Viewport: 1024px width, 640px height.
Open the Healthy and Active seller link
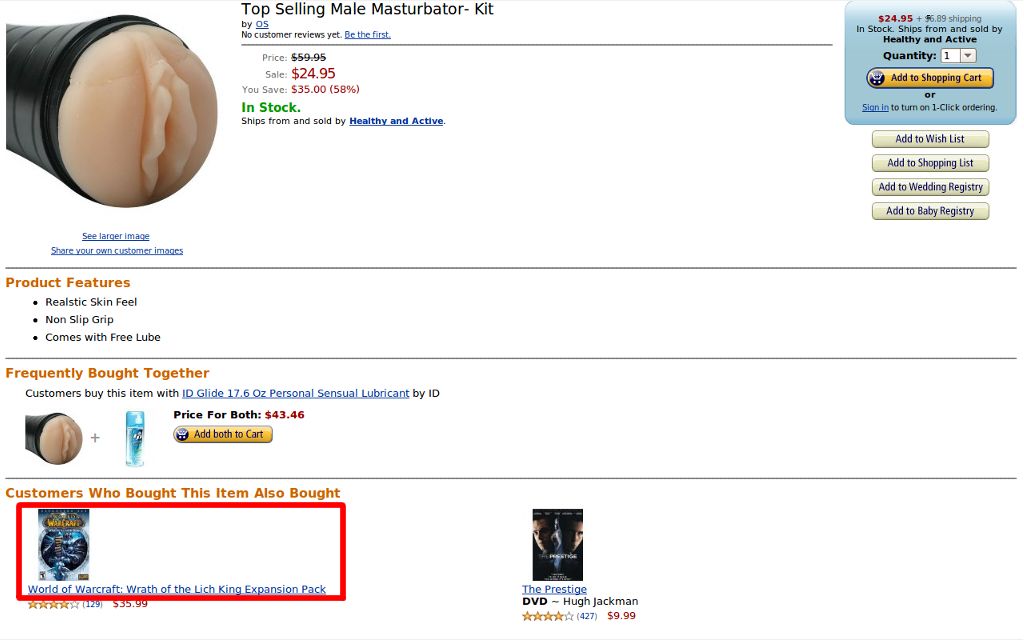(396, 121)
